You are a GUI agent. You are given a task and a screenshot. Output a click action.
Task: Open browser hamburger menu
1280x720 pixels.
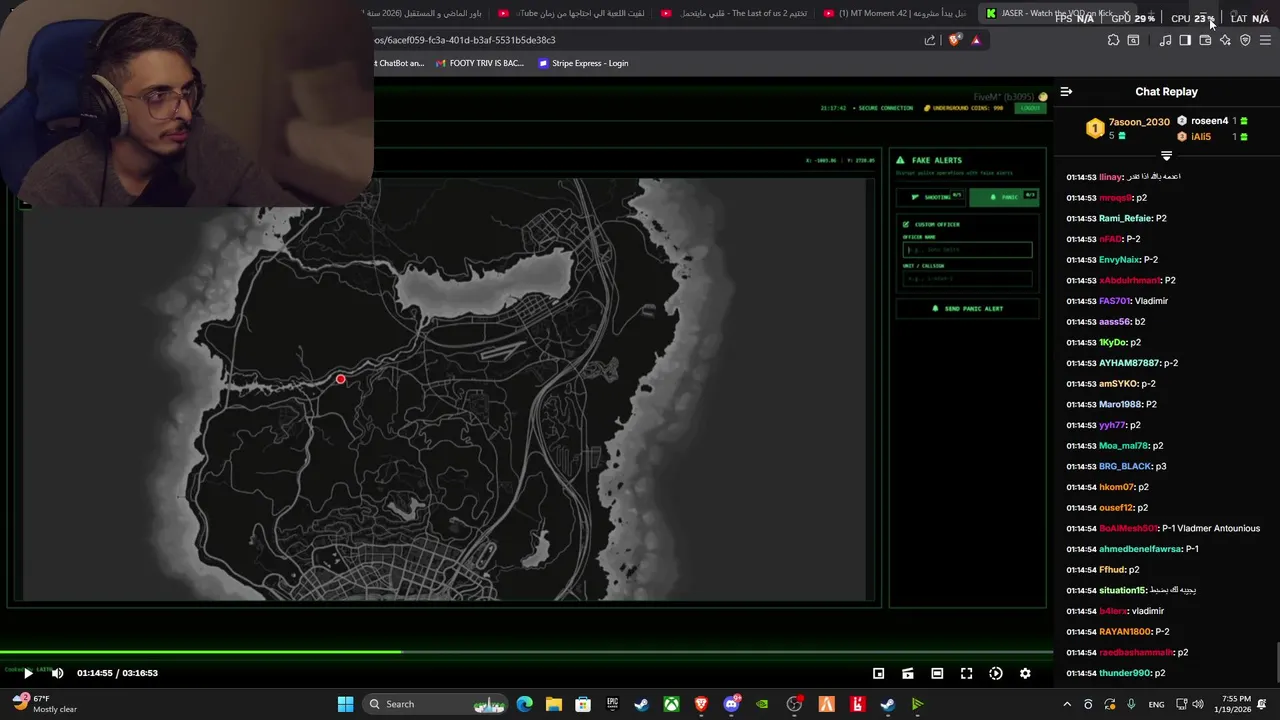(1265, 40)
